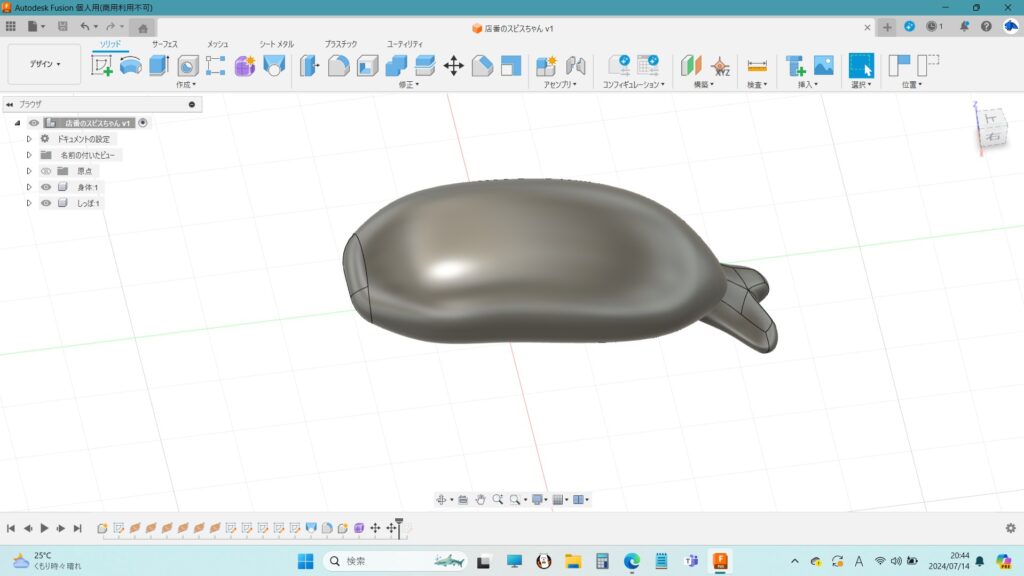Open the Measure tool

point(757,66)
